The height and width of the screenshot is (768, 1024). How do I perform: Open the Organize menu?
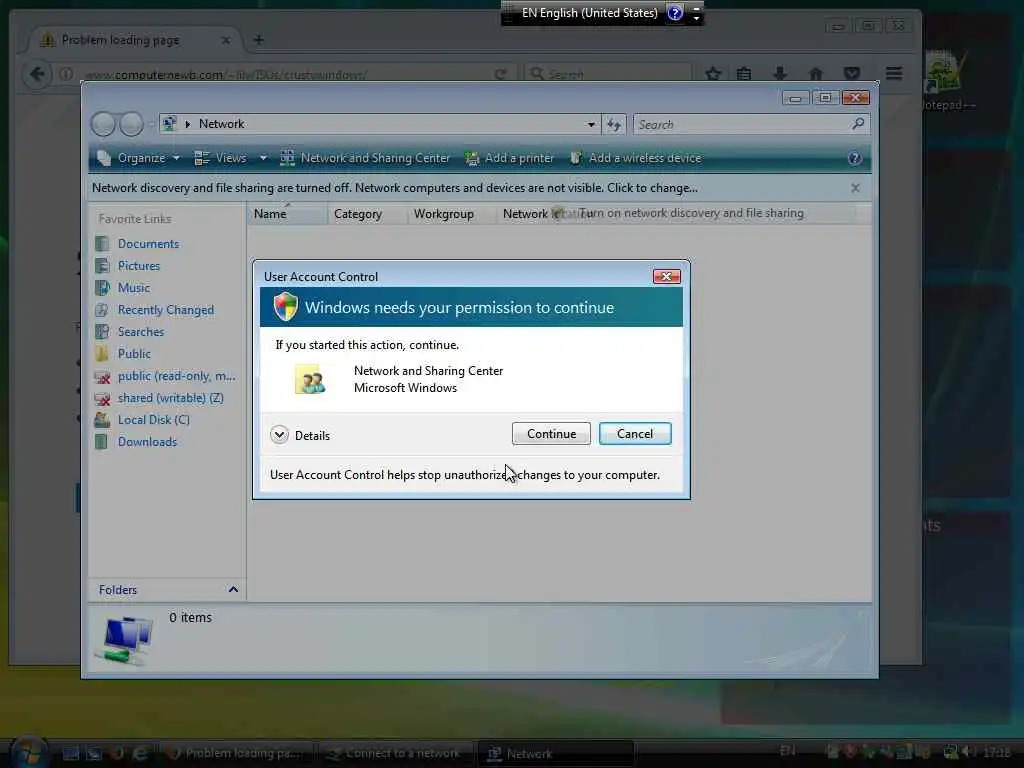pos(138,158)
